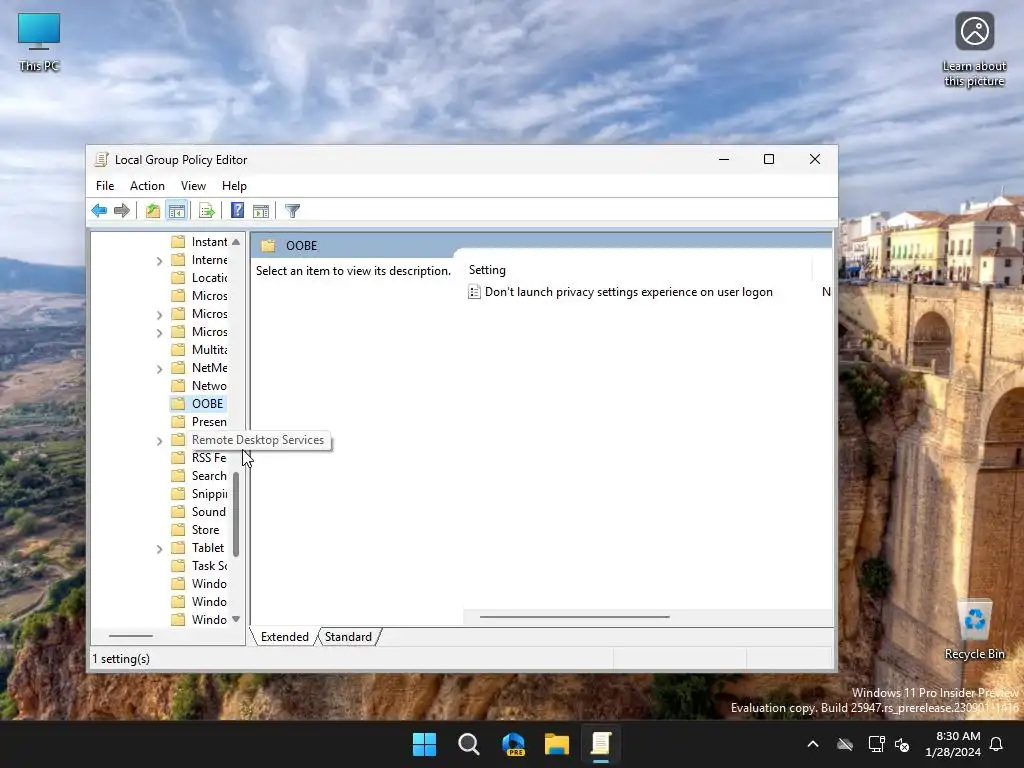Select the Multita folder in the tree
Viewport: 1024px width, 768px height.
tap(209, 349)
